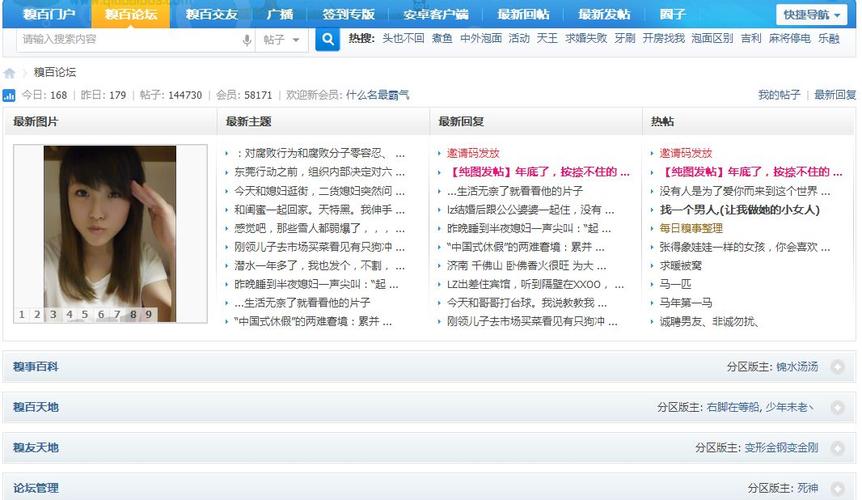The image size is (862, 500).
Task: Click the hot search term 中外泡面
Action: 480,38
